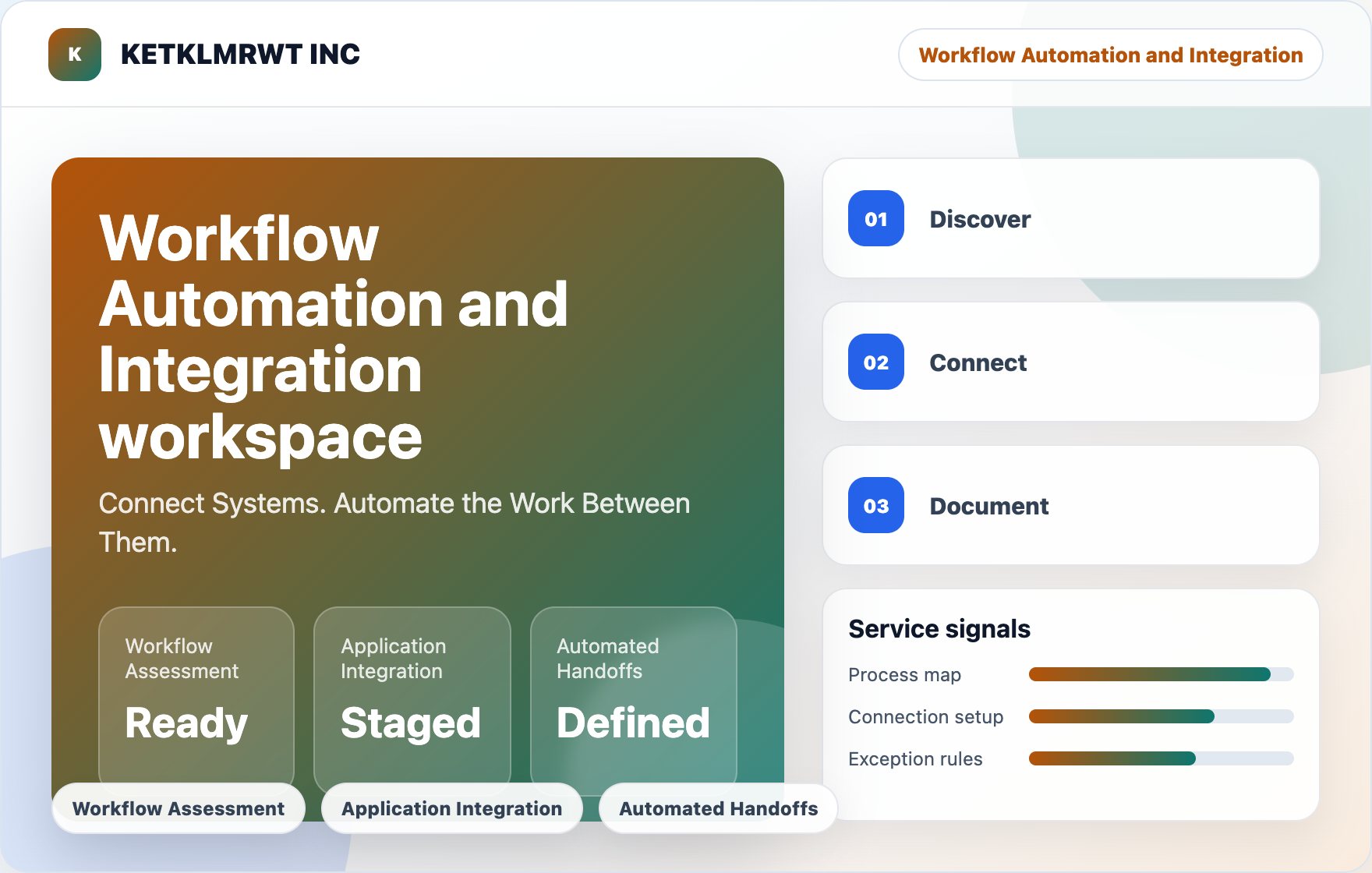The image size is (1372, 873).
Task: Click the 02 step badge
Action: pyautogui.click(x=876, y=362)
